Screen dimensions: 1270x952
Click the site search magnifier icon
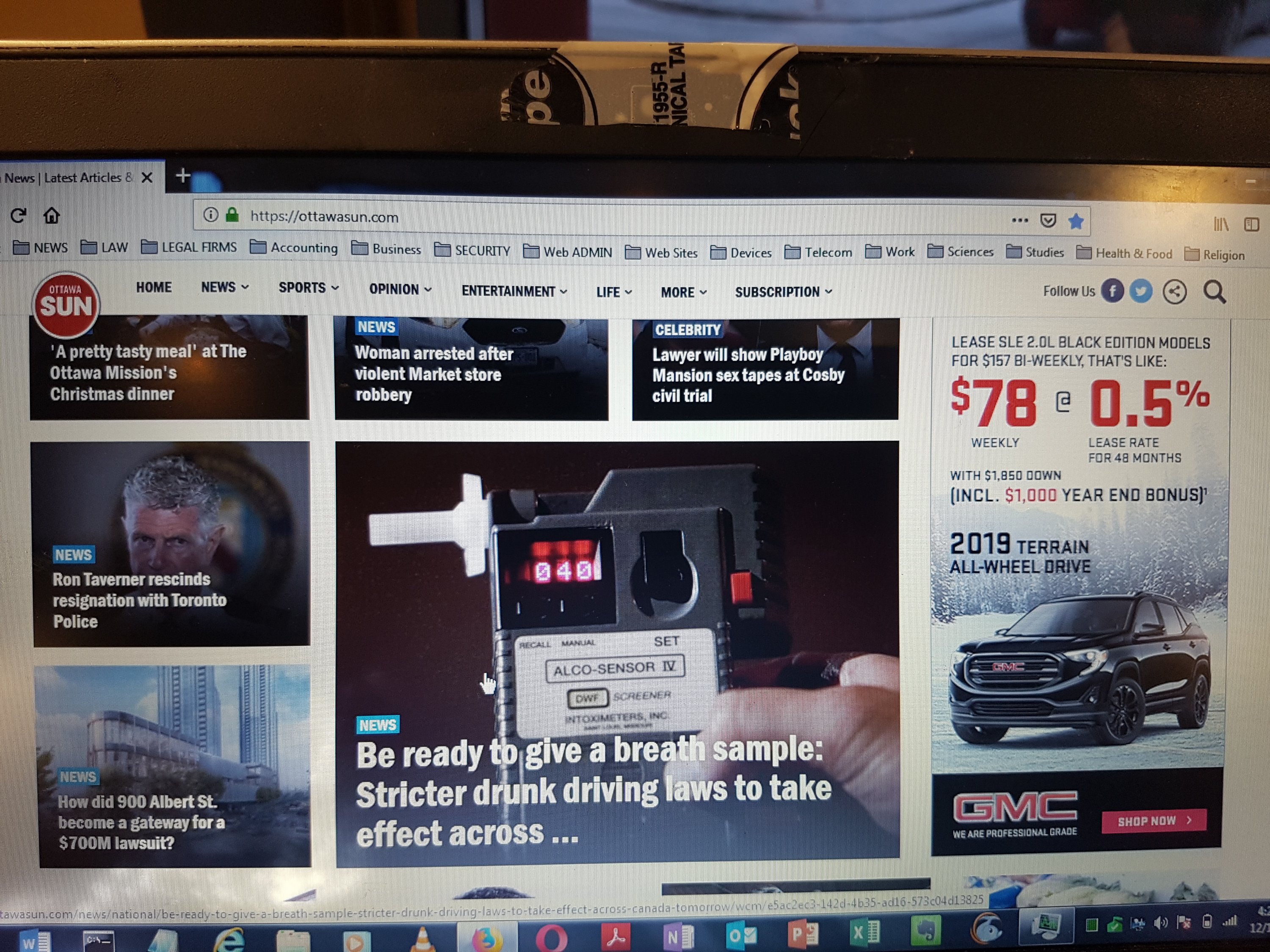click(1214, 292)
